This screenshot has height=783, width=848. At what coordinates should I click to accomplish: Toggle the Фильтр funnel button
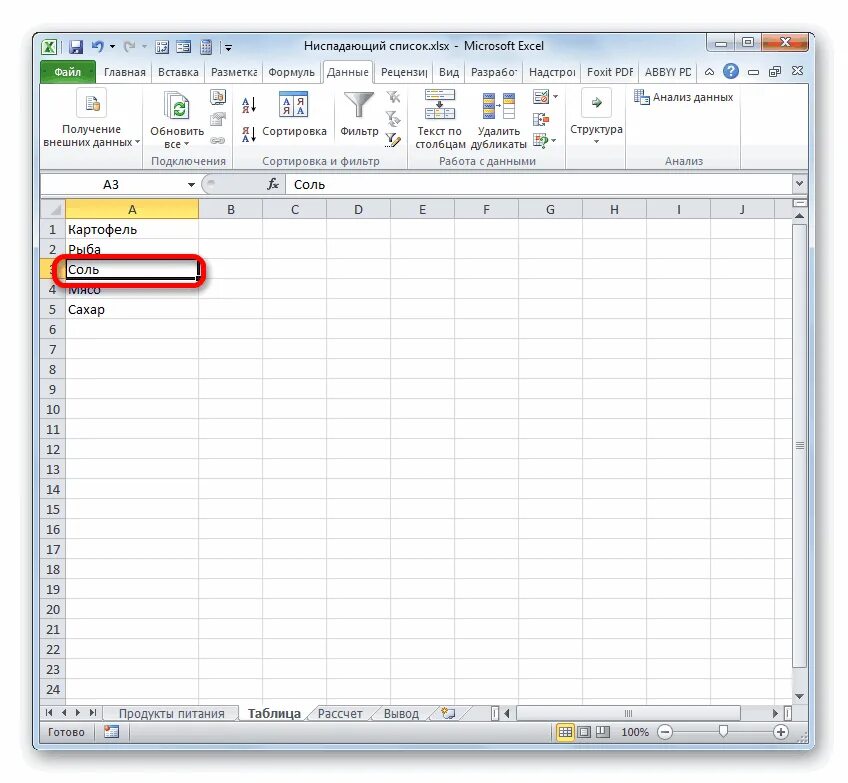point(359,115)
